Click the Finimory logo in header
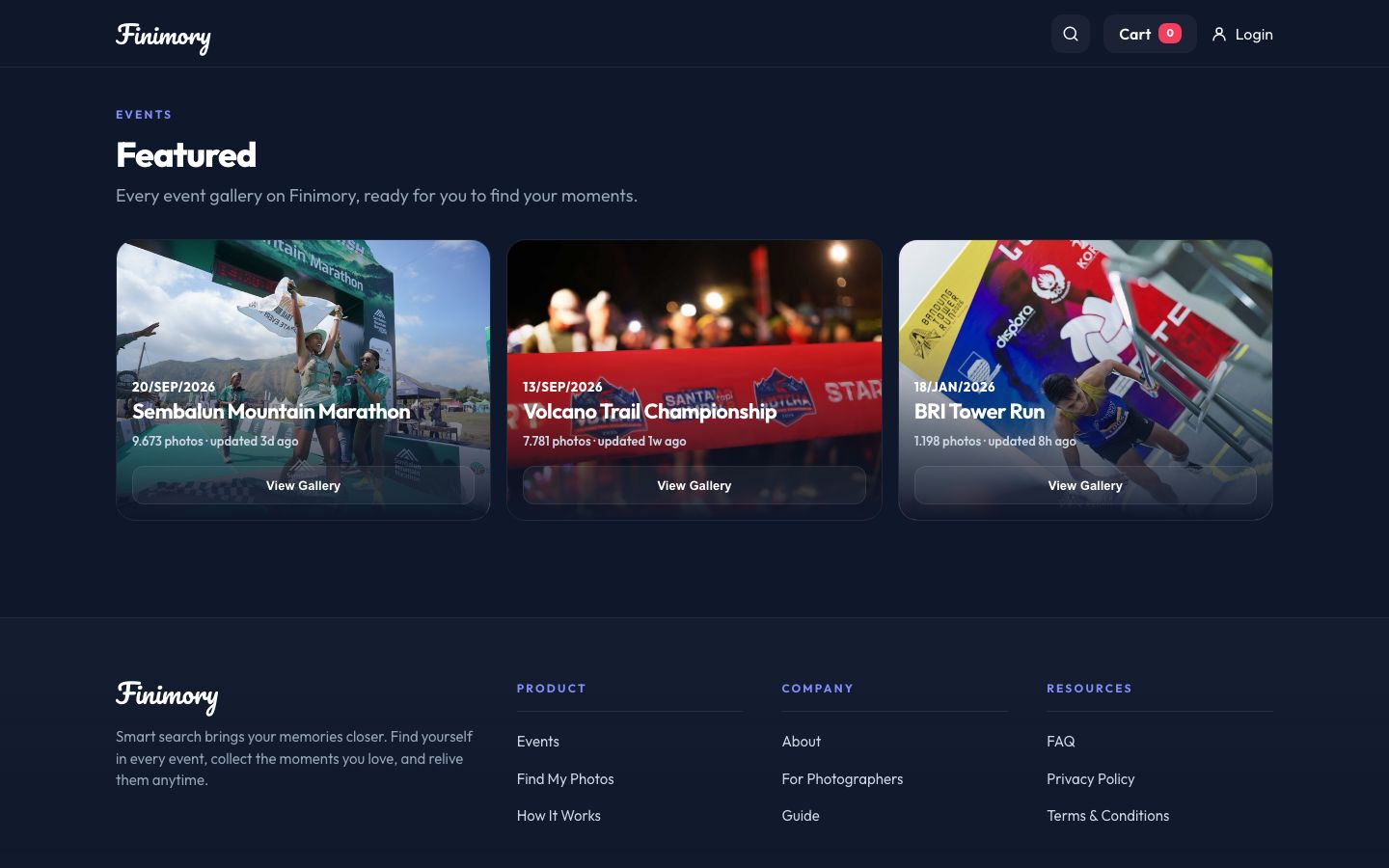Viewport: 1389px width, 868px height. [x=163, y=37]
